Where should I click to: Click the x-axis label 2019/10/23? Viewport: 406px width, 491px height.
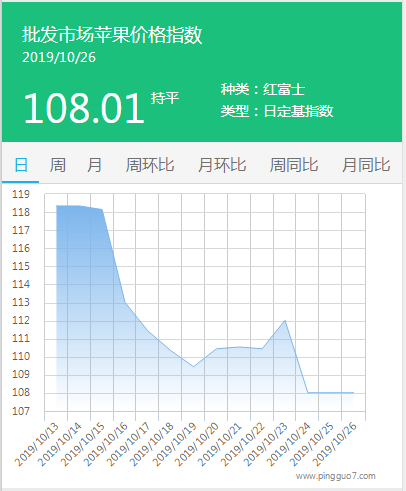point(266,445)
